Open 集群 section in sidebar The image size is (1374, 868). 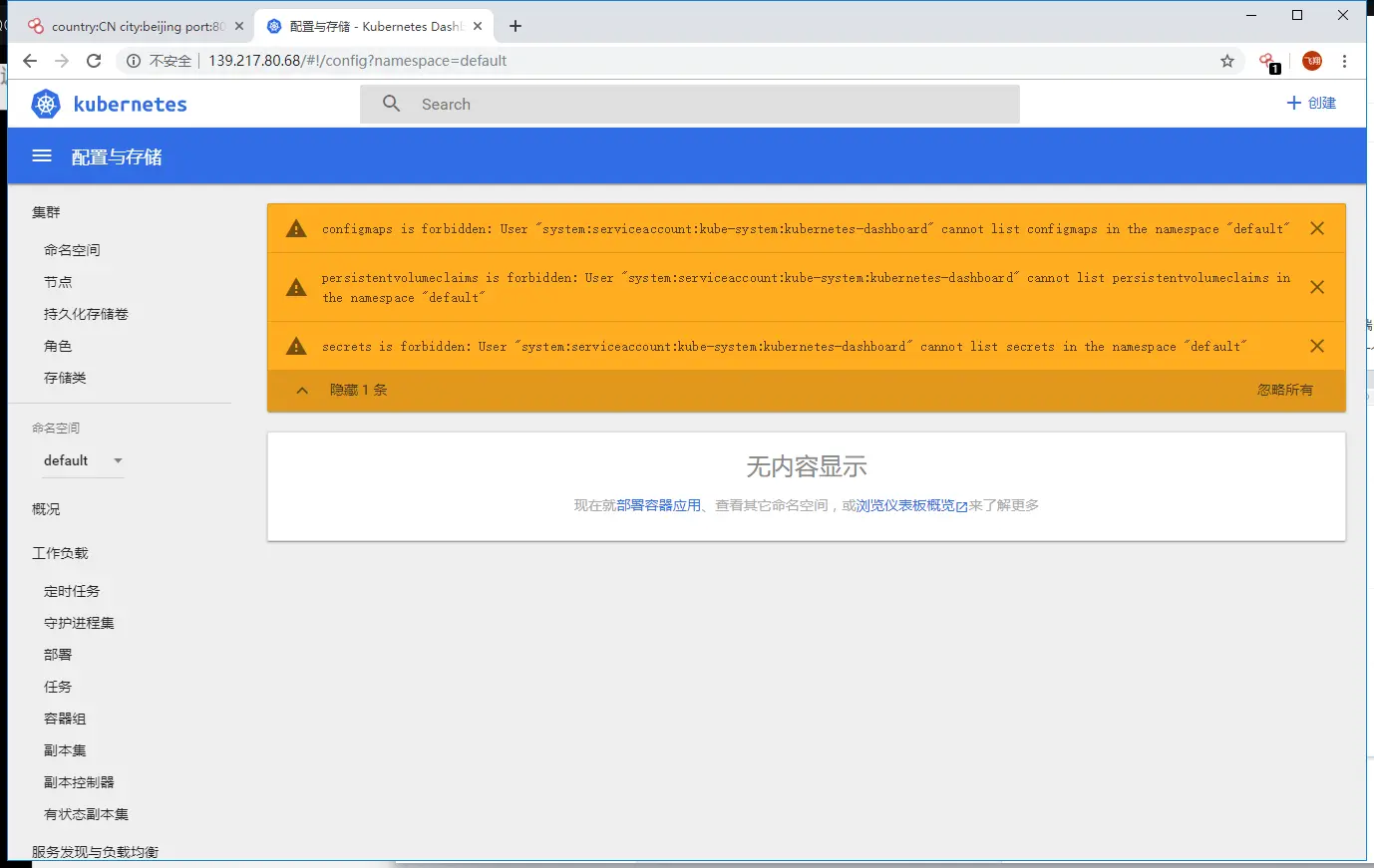pos(46,212)
